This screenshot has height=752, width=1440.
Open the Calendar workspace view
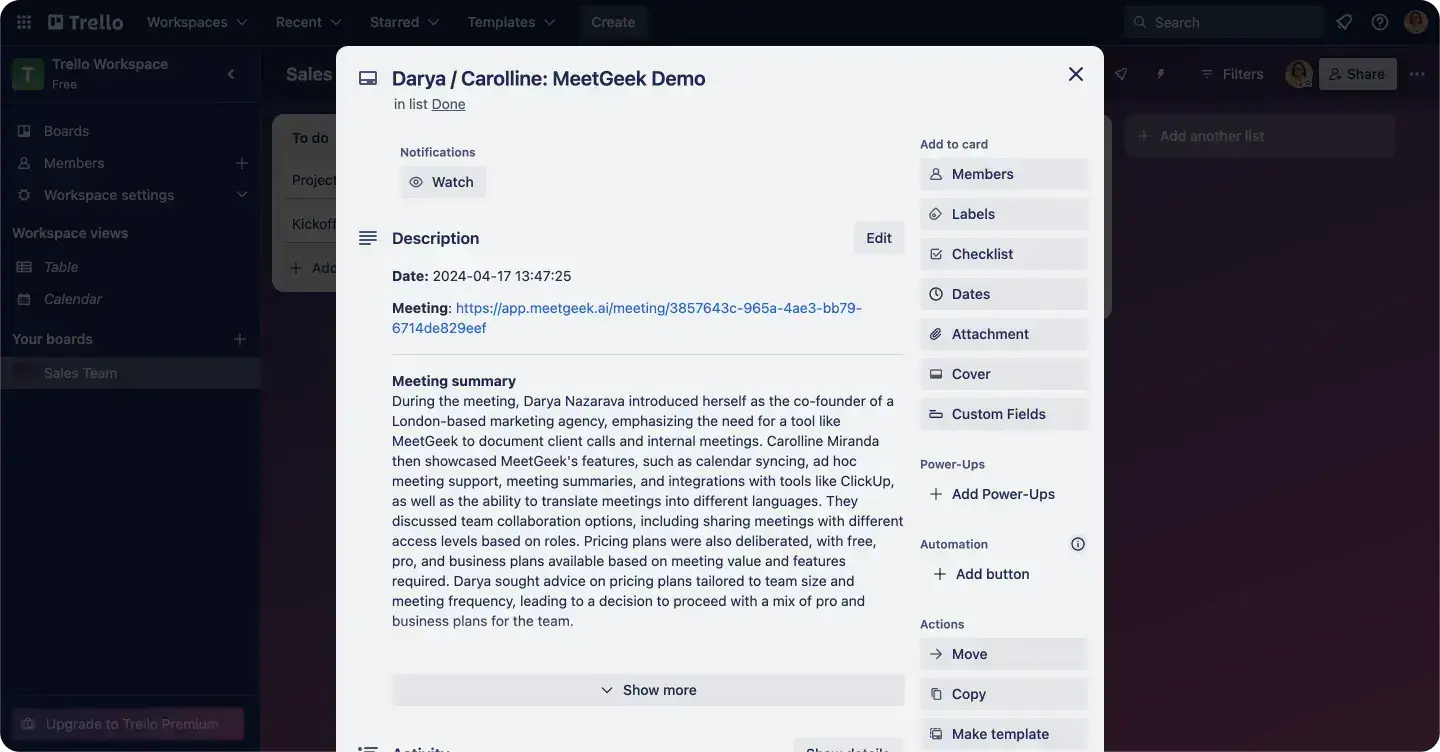coord(72,299)
